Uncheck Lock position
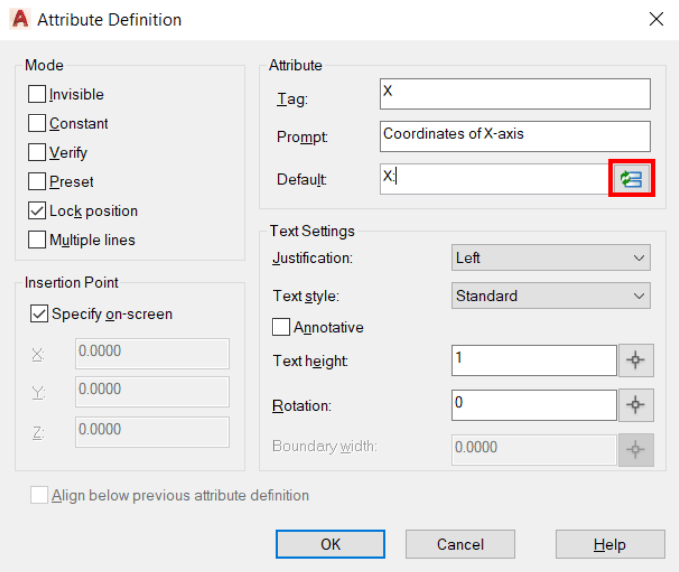 pos(37,210)
